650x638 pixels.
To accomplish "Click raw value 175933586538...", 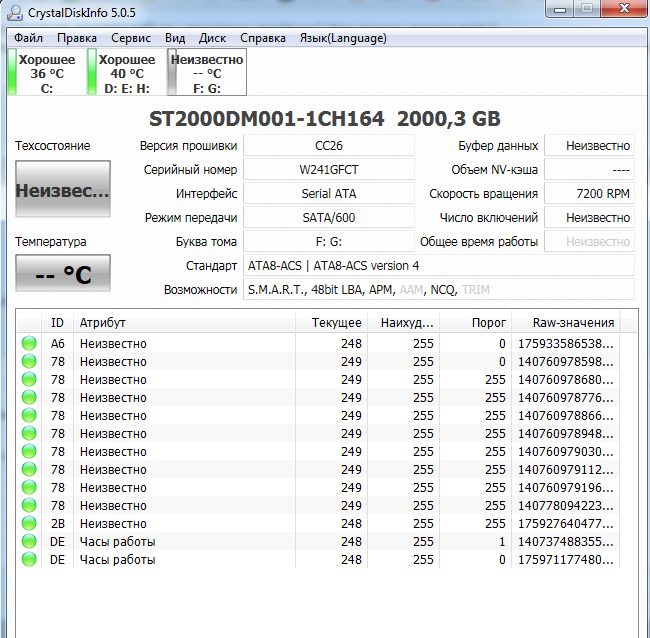I will point(565,344).
